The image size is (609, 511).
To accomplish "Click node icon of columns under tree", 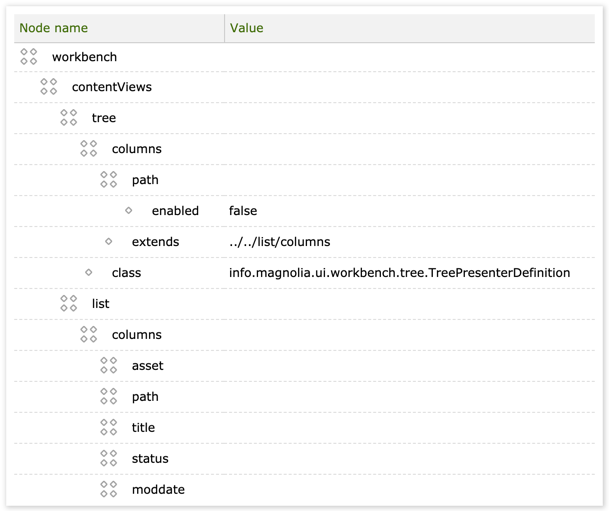I will point(89,148).
